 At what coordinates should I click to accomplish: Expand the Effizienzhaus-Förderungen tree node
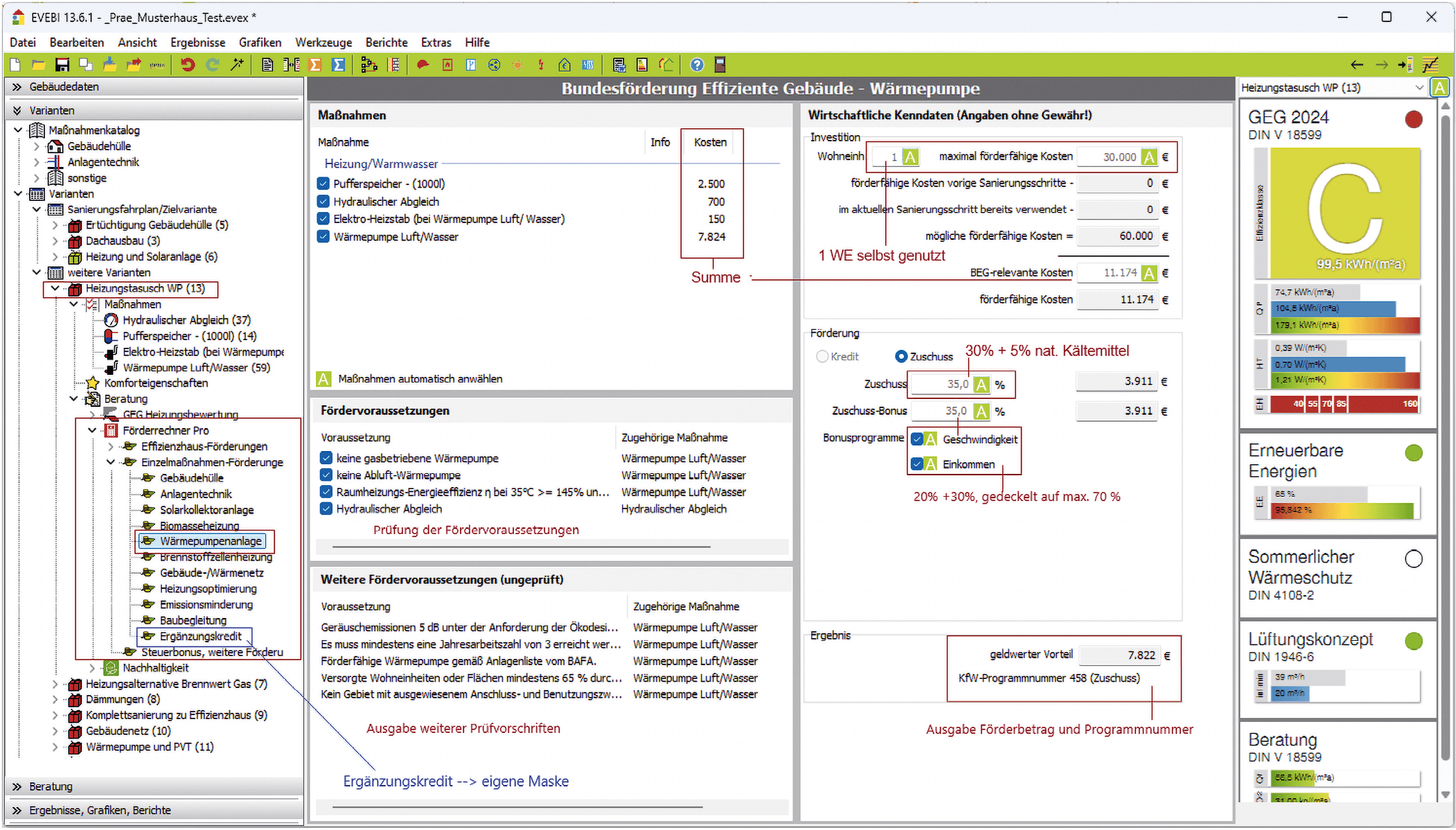111,446
